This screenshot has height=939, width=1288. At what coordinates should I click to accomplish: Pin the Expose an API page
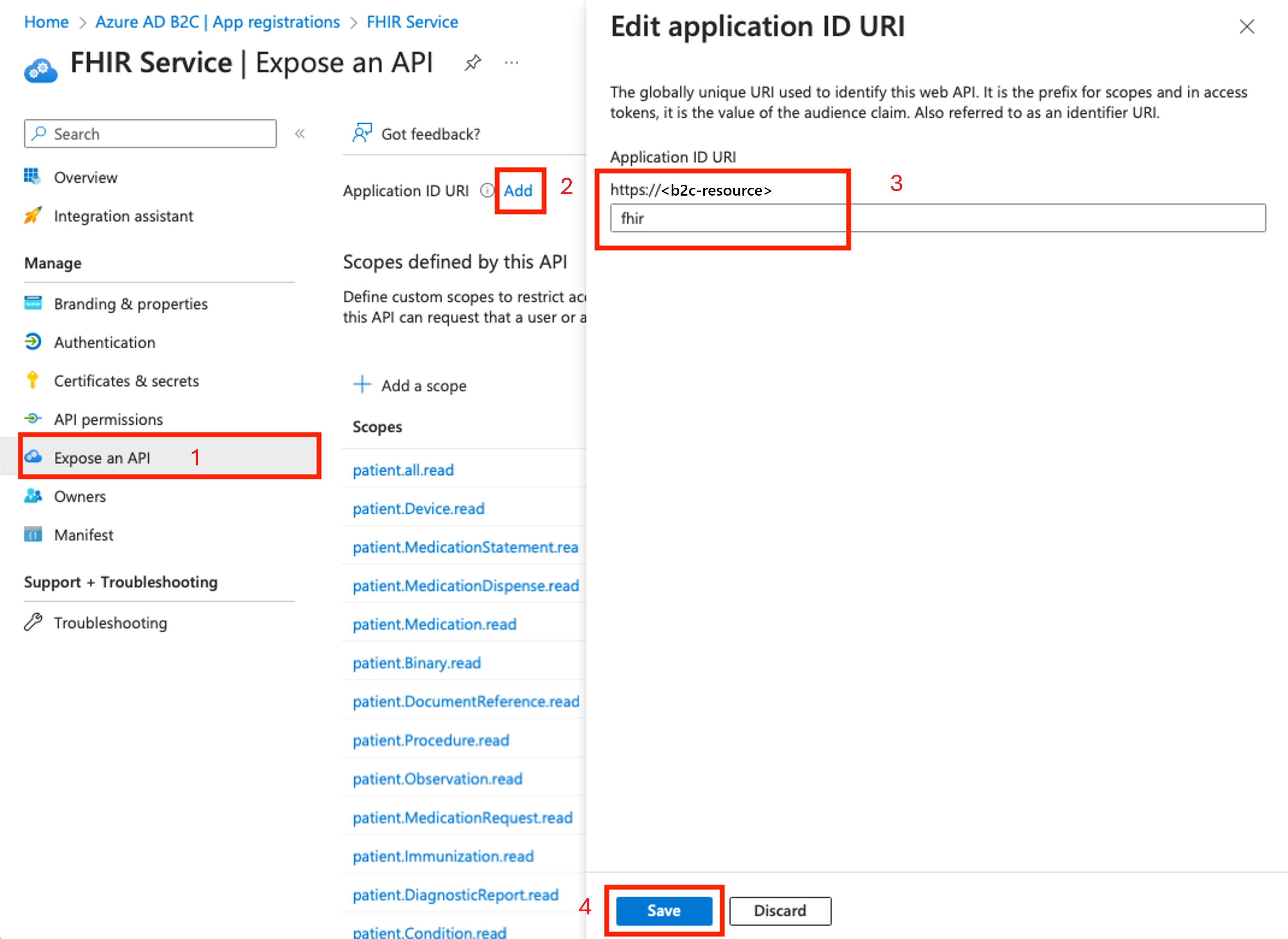(x=473, y=62)
